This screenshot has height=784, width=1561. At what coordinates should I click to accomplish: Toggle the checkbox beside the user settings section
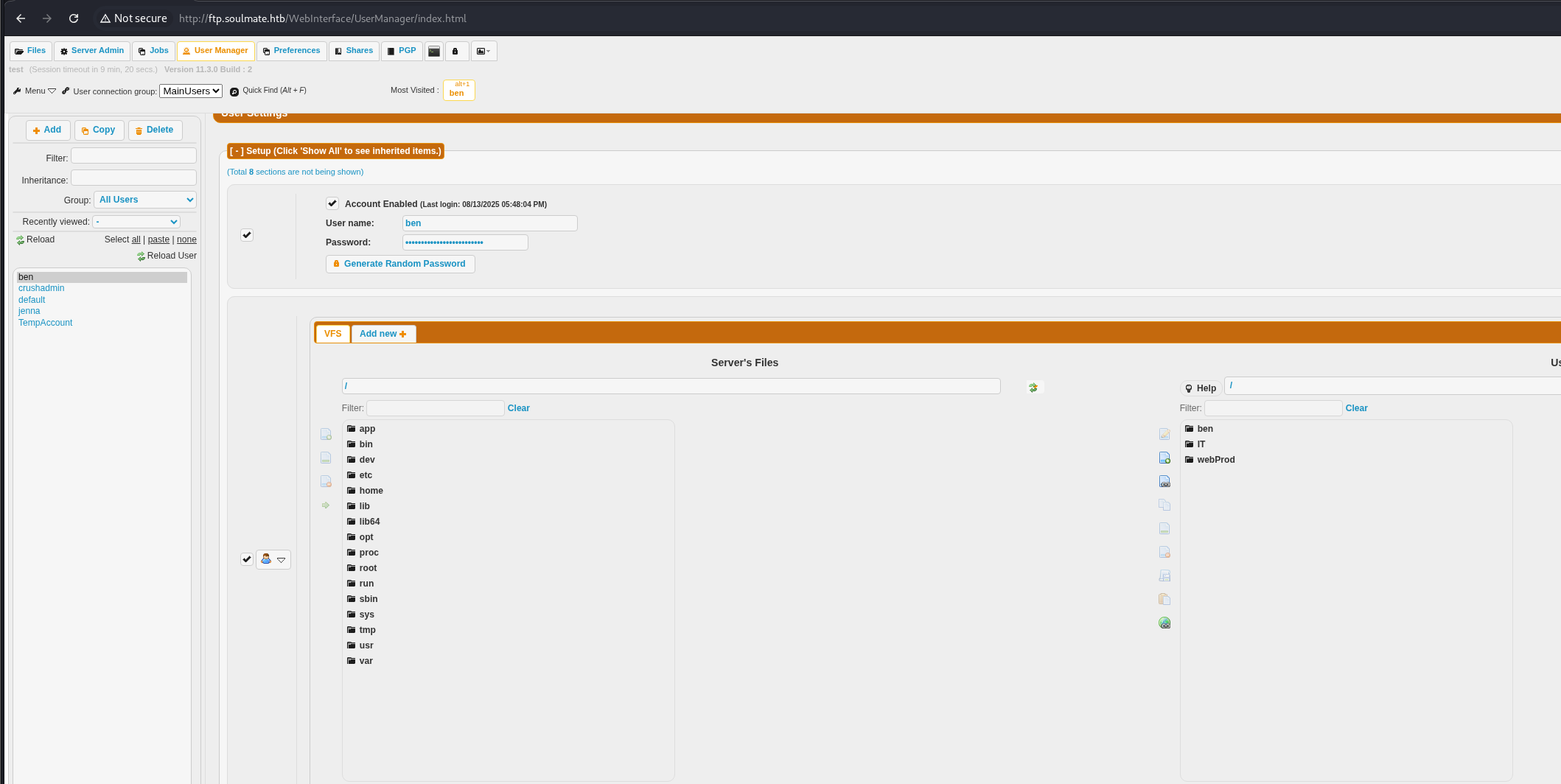(x=246, y=234)
